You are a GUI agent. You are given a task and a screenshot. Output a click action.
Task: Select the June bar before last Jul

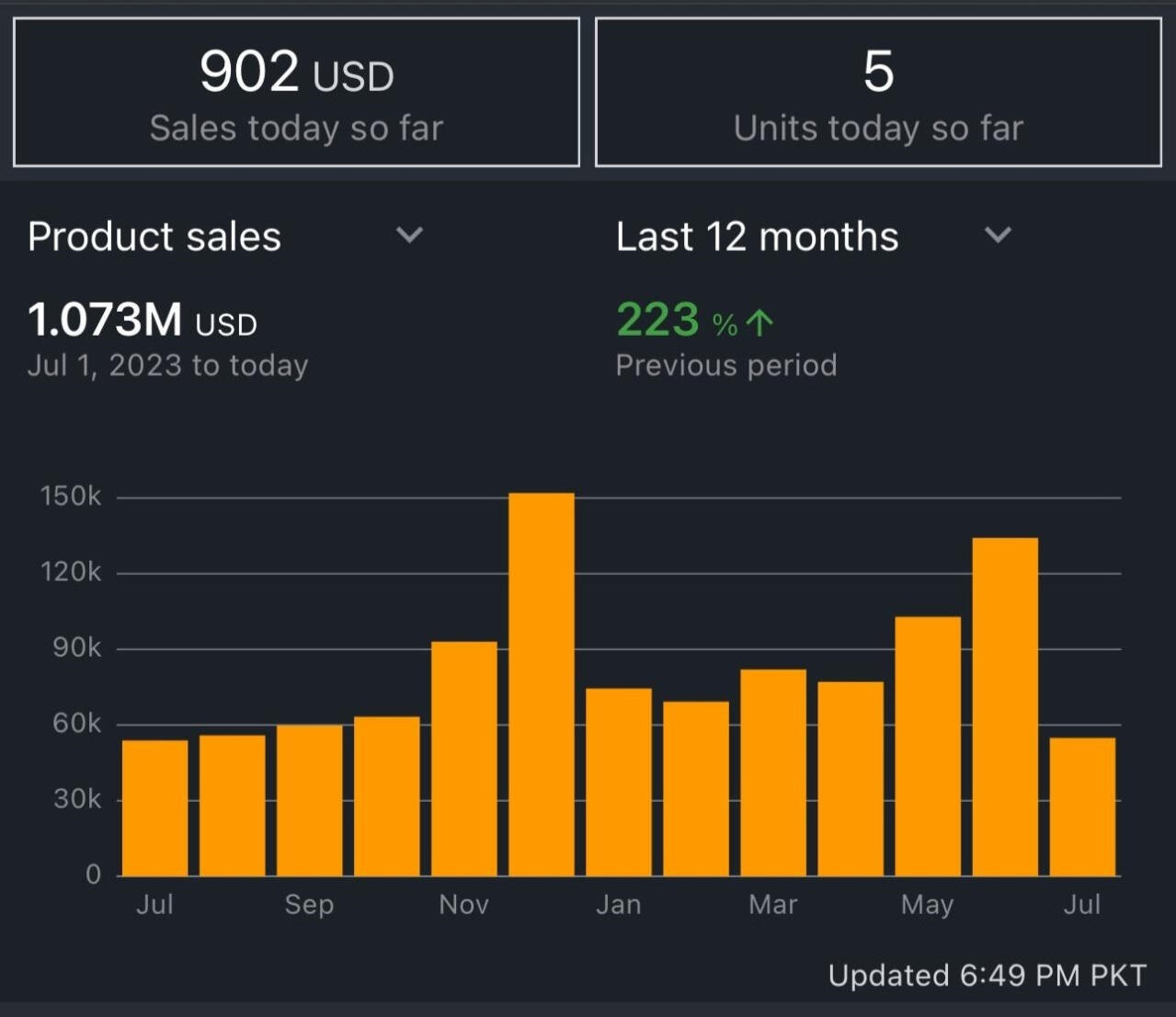coord(1005,706)
